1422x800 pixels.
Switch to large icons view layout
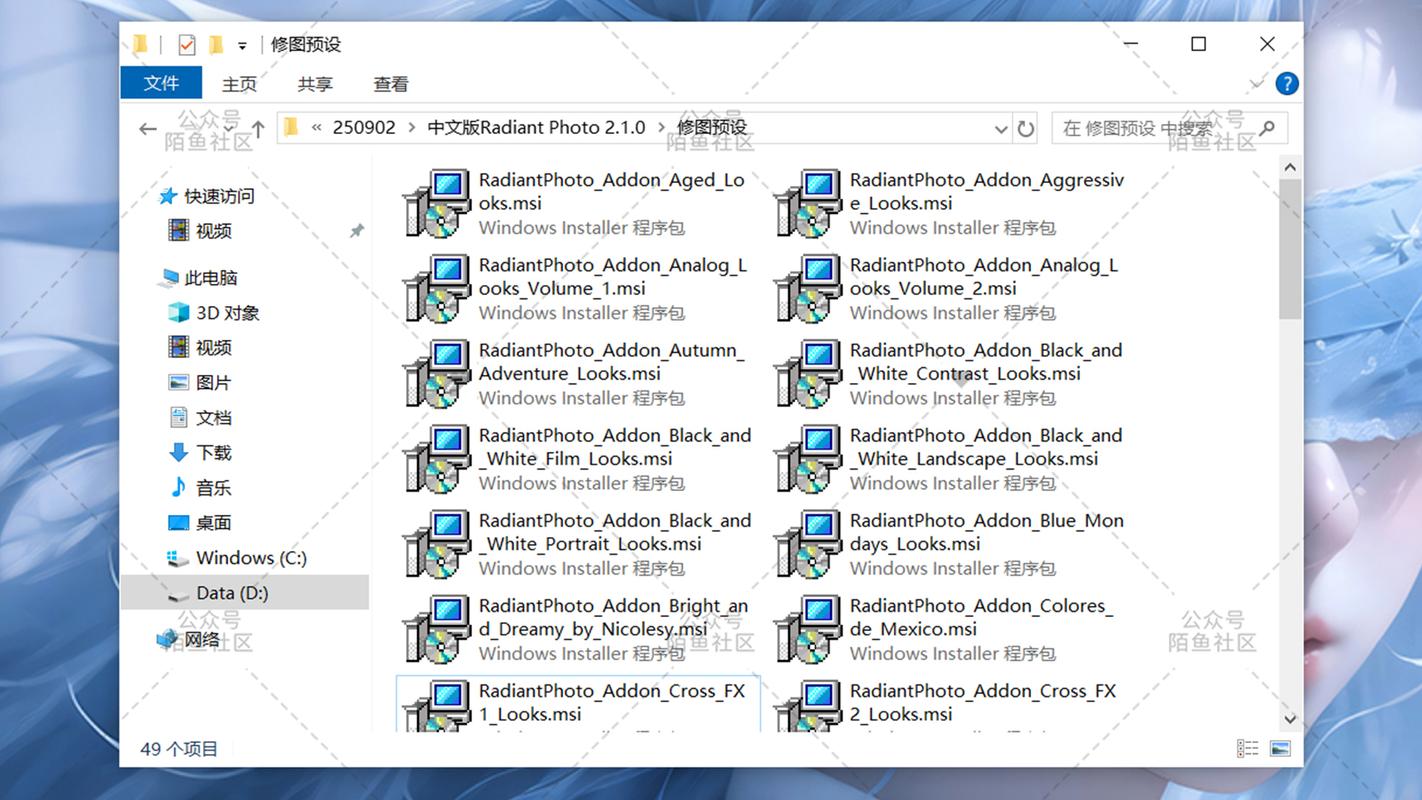point(1280,748)
